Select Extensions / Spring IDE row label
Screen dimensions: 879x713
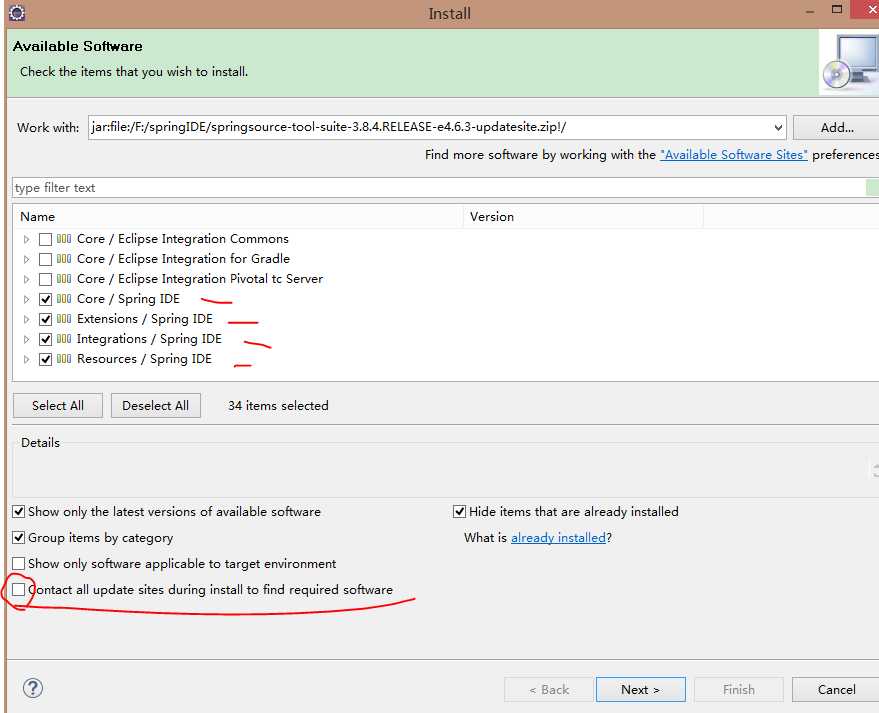[x=145, y=319]
